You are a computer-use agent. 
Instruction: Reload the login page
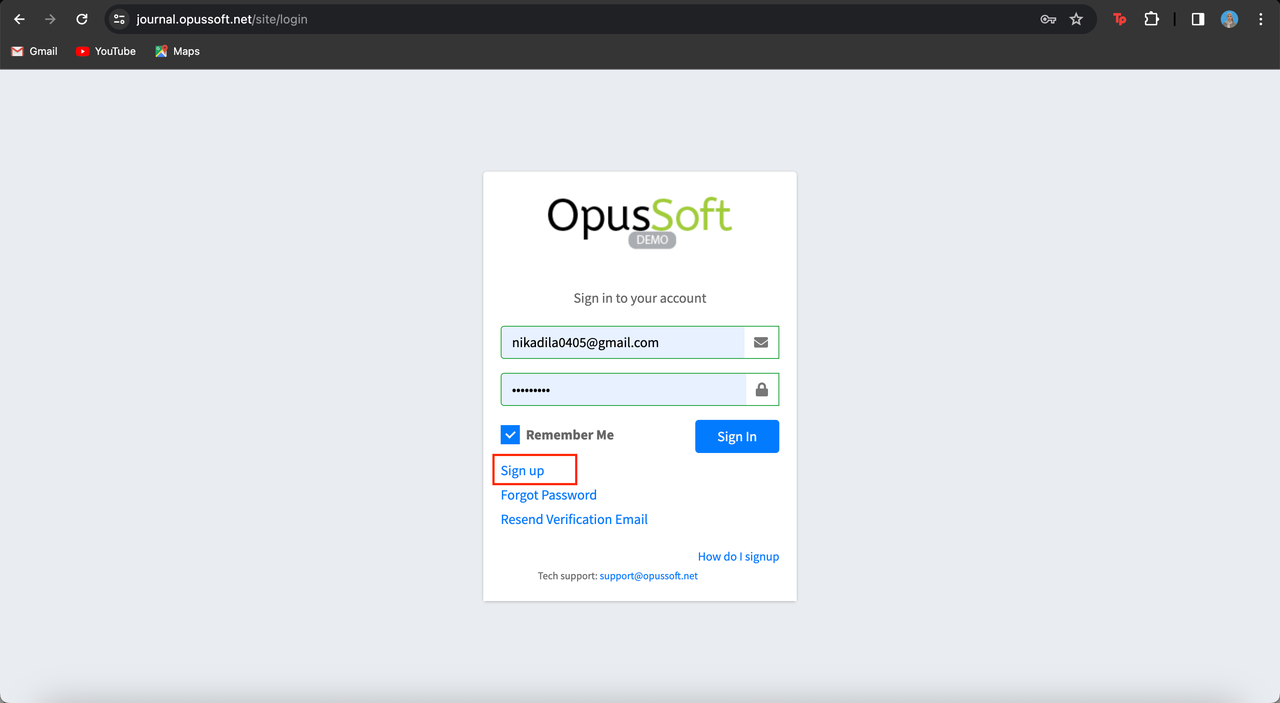pyautogui.click(x=82, y=19)
